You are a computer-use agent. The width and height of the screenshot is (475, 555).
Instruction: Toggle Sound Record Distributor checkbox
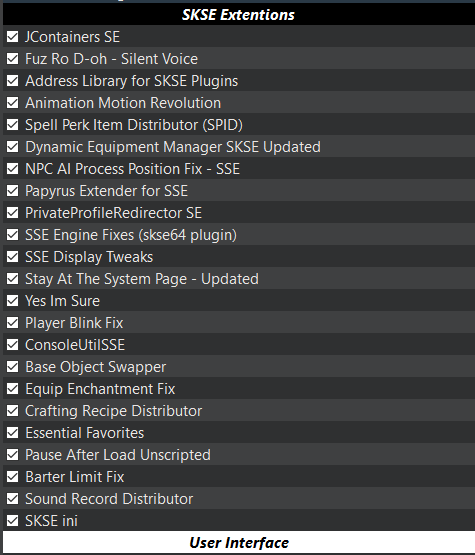click(13, 499)
